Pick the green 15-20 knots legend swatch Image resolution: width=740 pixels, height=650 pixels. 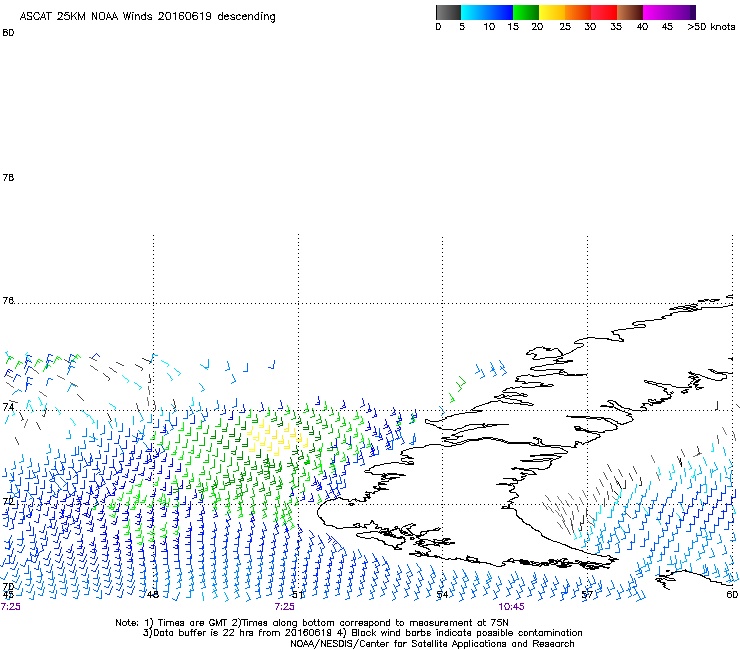[526, 12]
